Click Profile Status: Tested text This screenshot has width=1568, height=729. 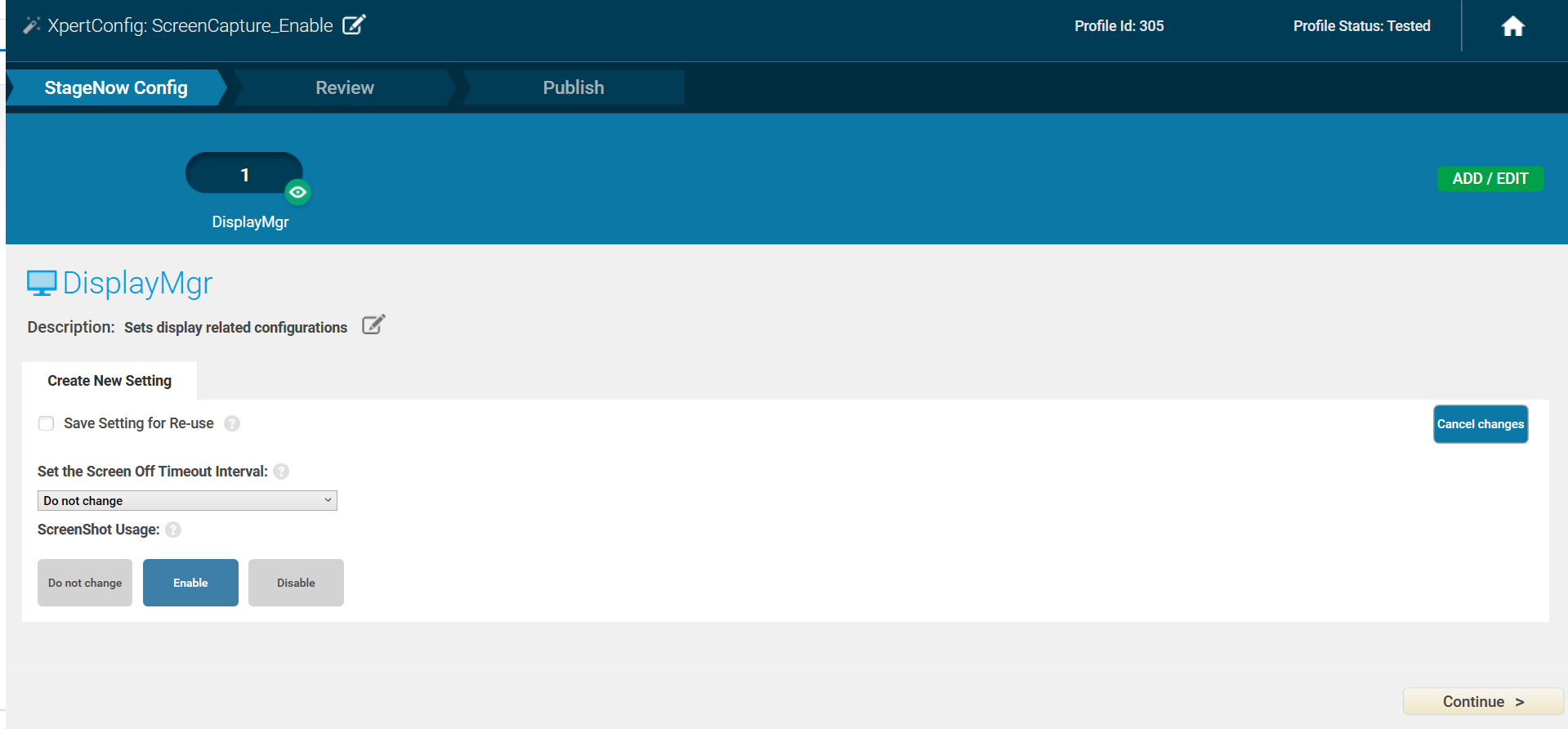(x=1361, y=26)
